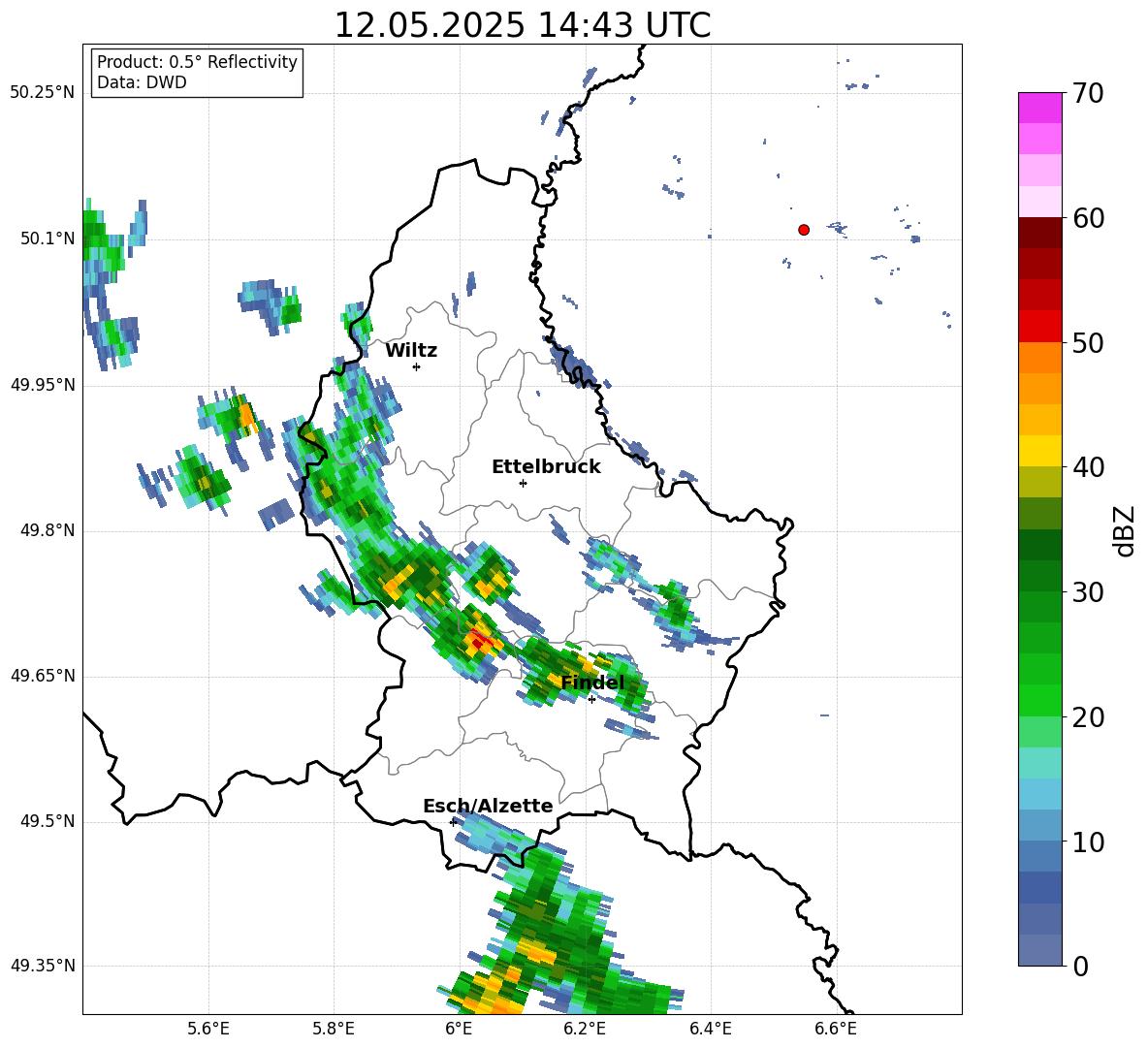This screenshot has width=1148, height=1048.
Task: Click the 30 tick label on colorbar
Action: pyautogui.click(x=1087, y=592)
